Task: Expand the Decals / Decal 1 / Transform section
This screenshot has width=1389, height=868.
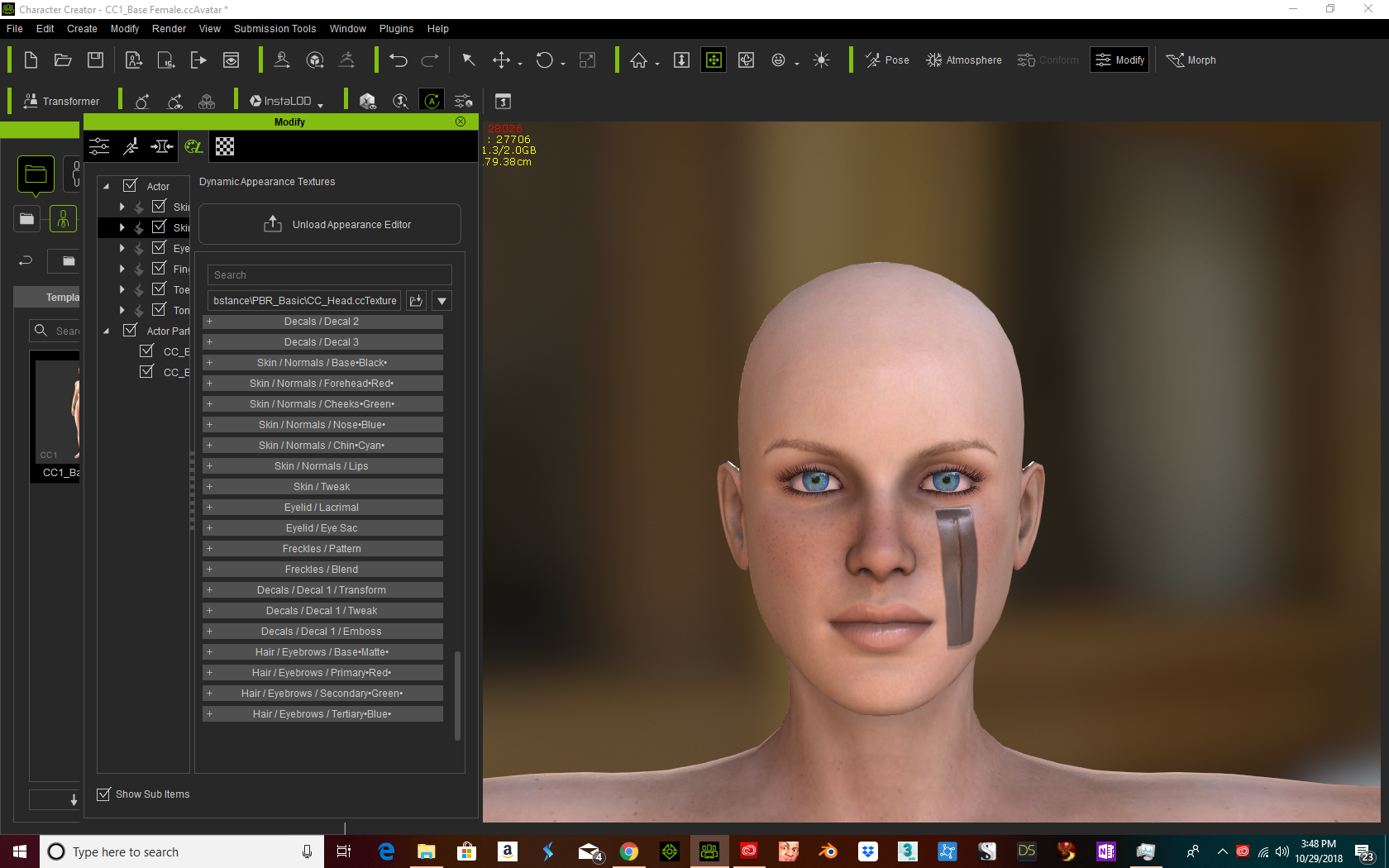Action: coord(322,590)
